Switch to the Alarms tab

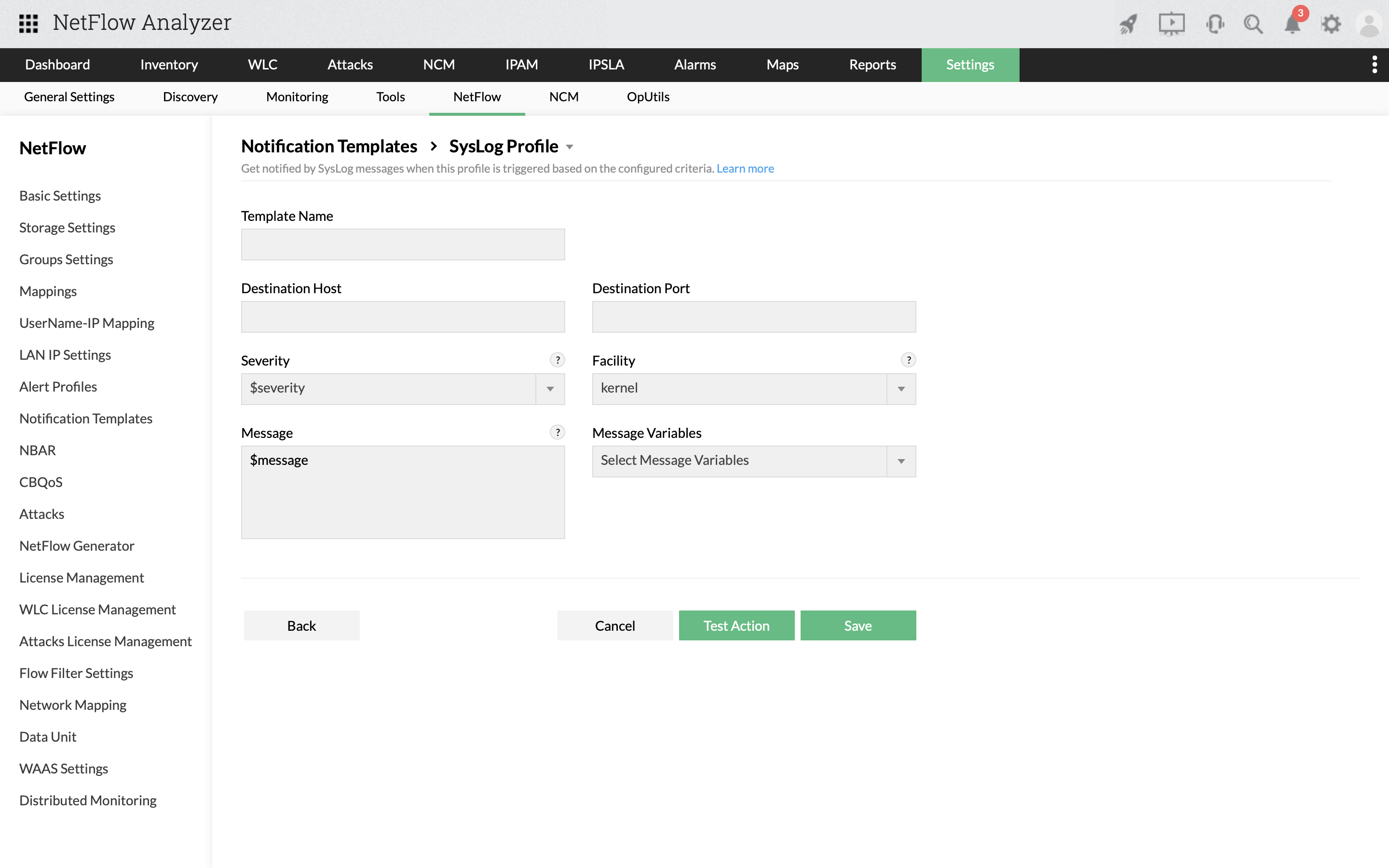pos(694,64)
